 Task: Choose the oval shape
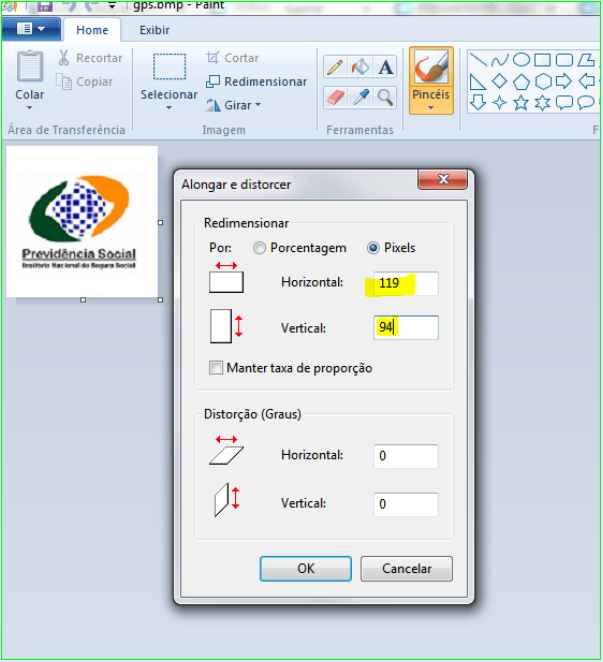pyautogui.click(x=521, y=60)
